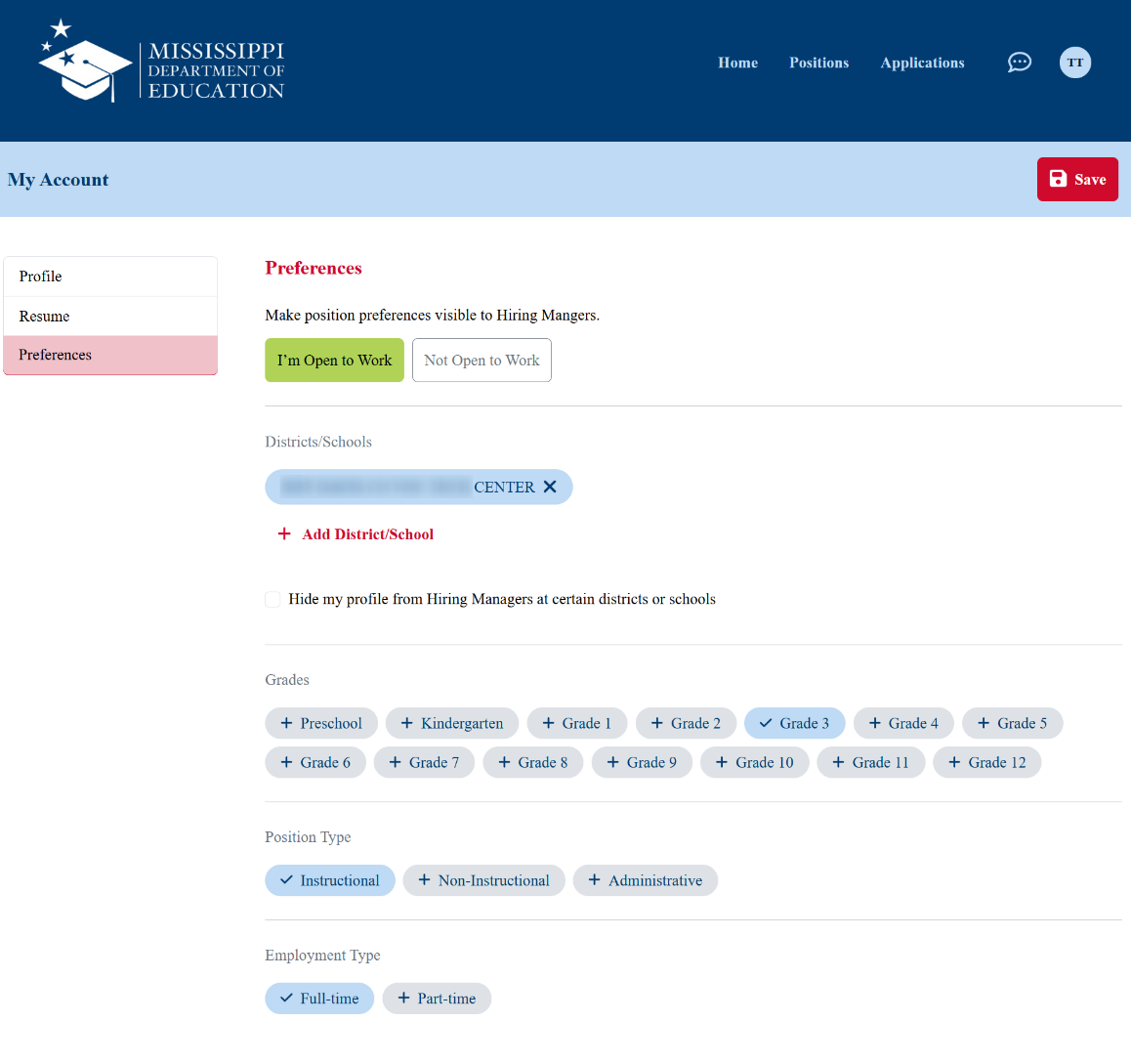
Task: Remove the CENTER district chip
Action: point(550,487)
